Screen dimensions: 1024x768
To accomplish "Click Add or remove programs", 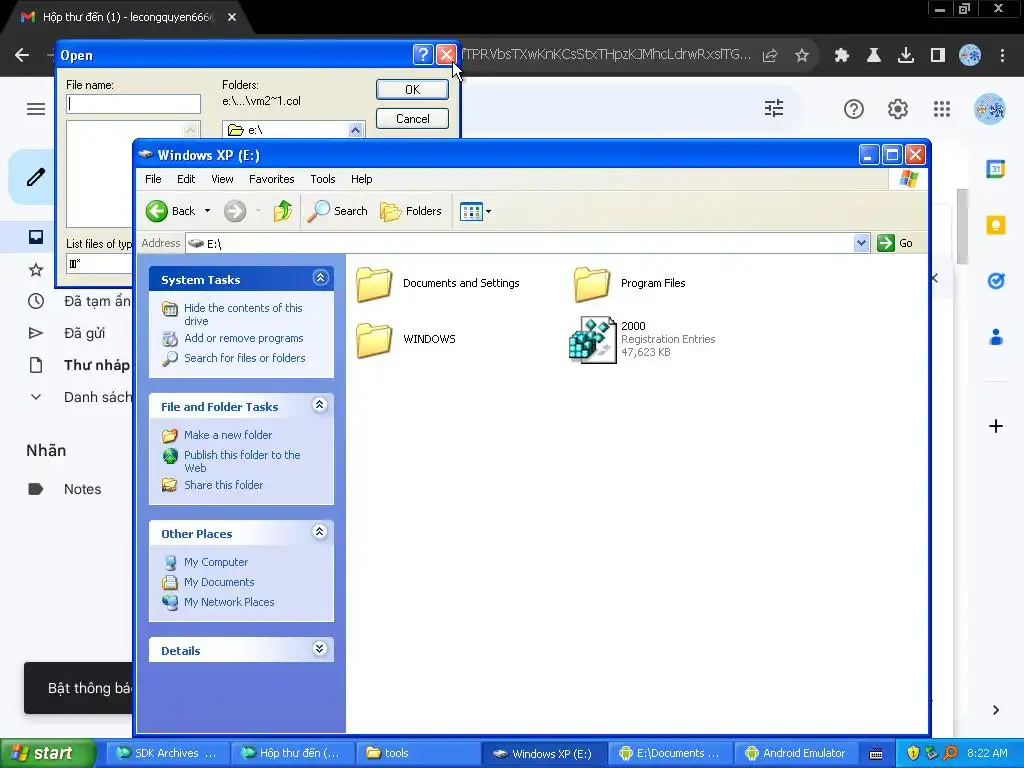I will (244, 338).
